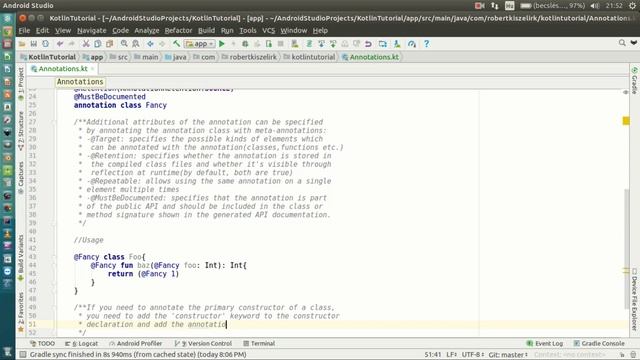Collapse the fun baz fold at line 44
640x360 pixels.
coord(53,265)
